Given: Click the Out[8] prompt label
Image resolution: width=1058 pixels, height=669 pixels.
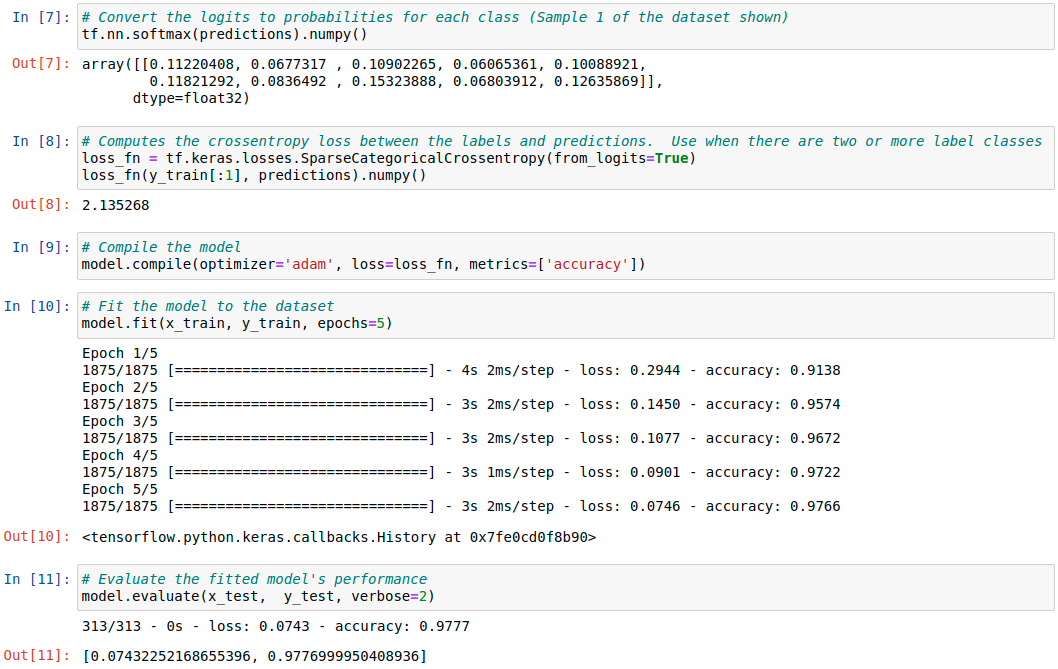Looking at the screenshot, I should tap(40, 205).
